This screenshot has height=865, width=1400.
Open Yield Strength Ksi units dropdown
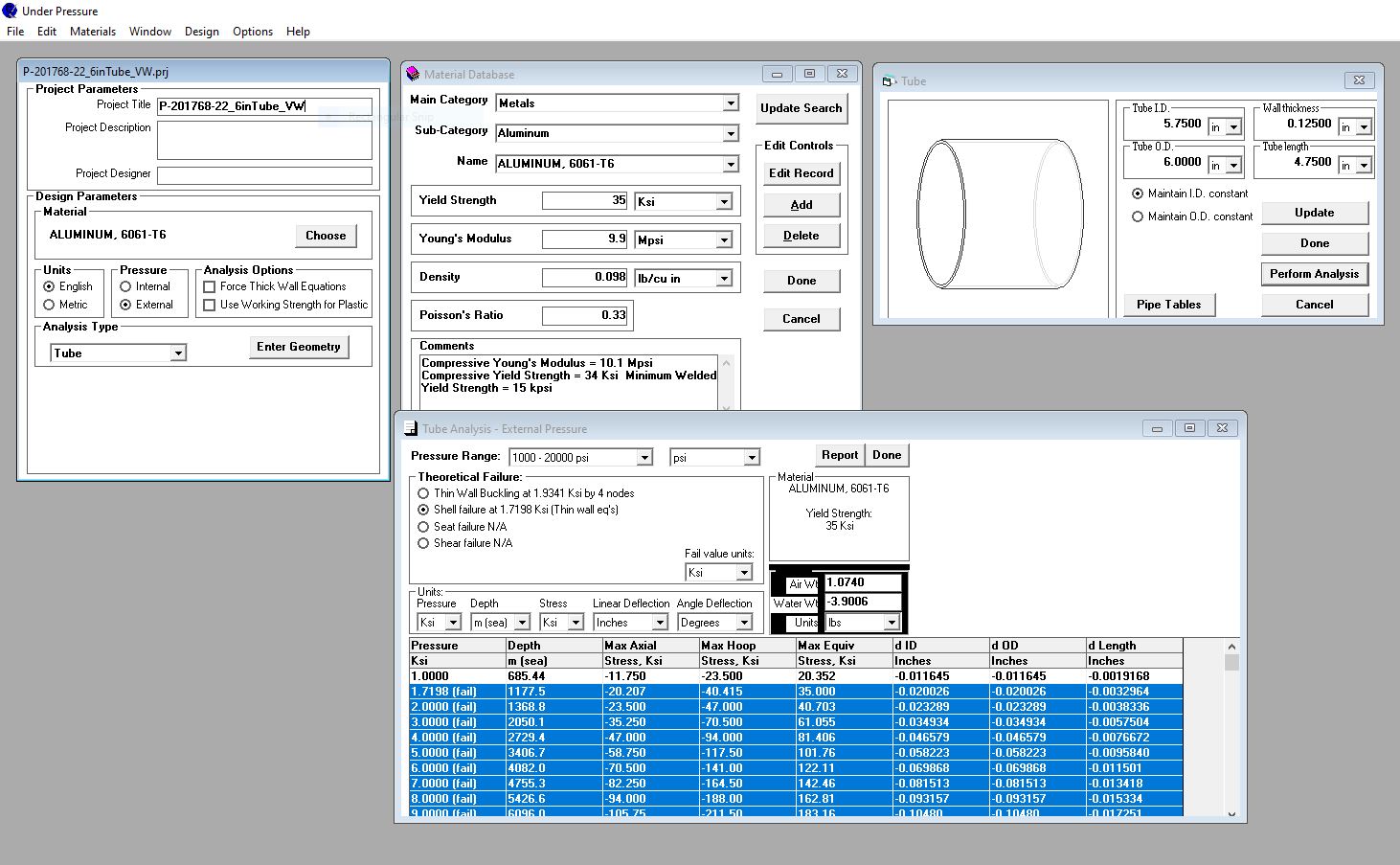724,202
